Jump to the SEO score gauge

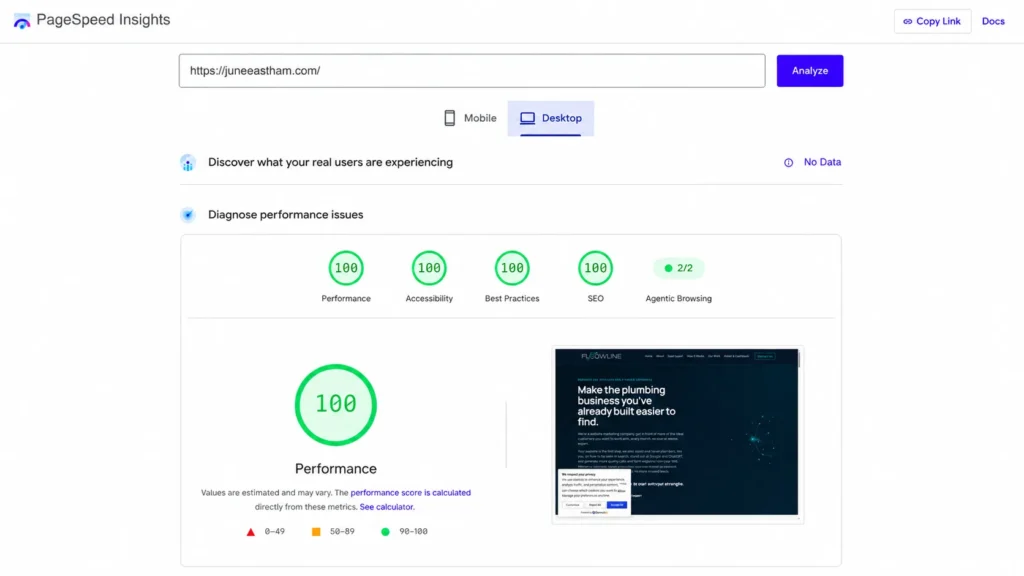tap(596, 268)
